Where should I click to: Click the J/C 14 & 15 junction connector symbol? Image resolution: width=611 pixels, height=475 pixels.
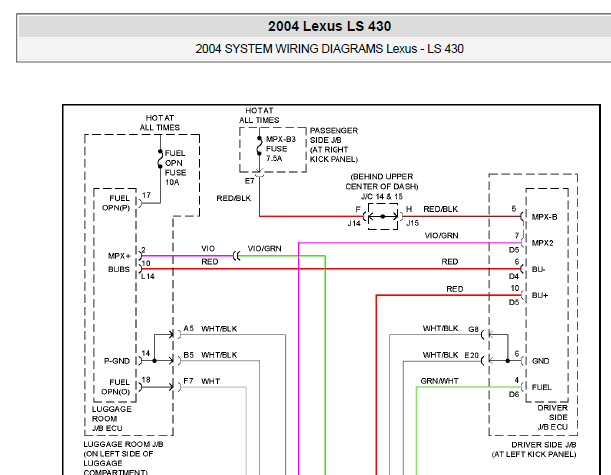383,216
